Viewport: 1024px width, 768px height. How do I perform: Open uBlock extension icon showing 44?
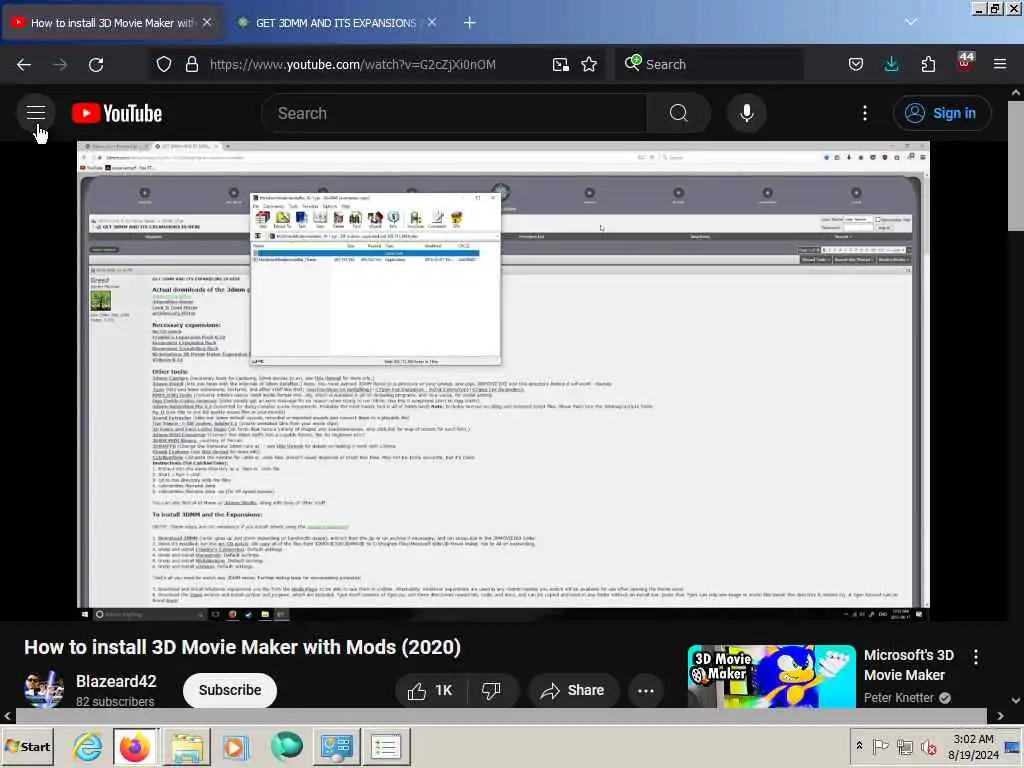pos(965,63)
